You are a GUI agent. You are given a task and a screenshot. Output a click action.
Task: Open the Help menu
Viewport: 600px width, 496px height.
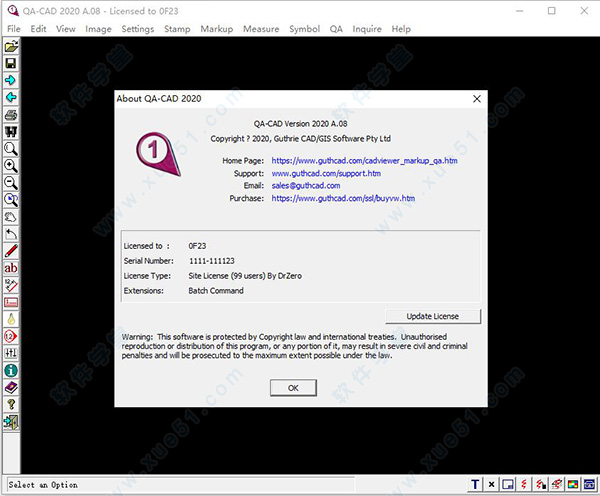click(x=401, y=29)
